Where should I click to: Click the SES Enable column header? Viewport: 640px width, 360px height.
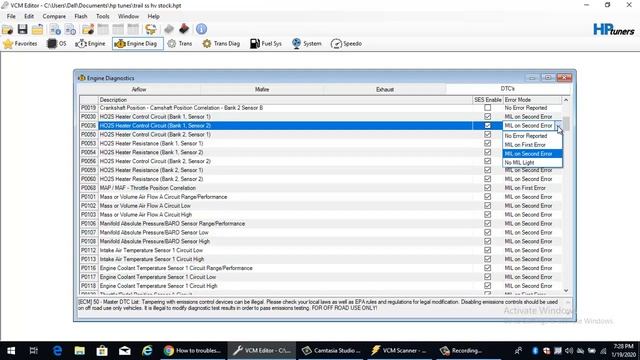[487, 100]
